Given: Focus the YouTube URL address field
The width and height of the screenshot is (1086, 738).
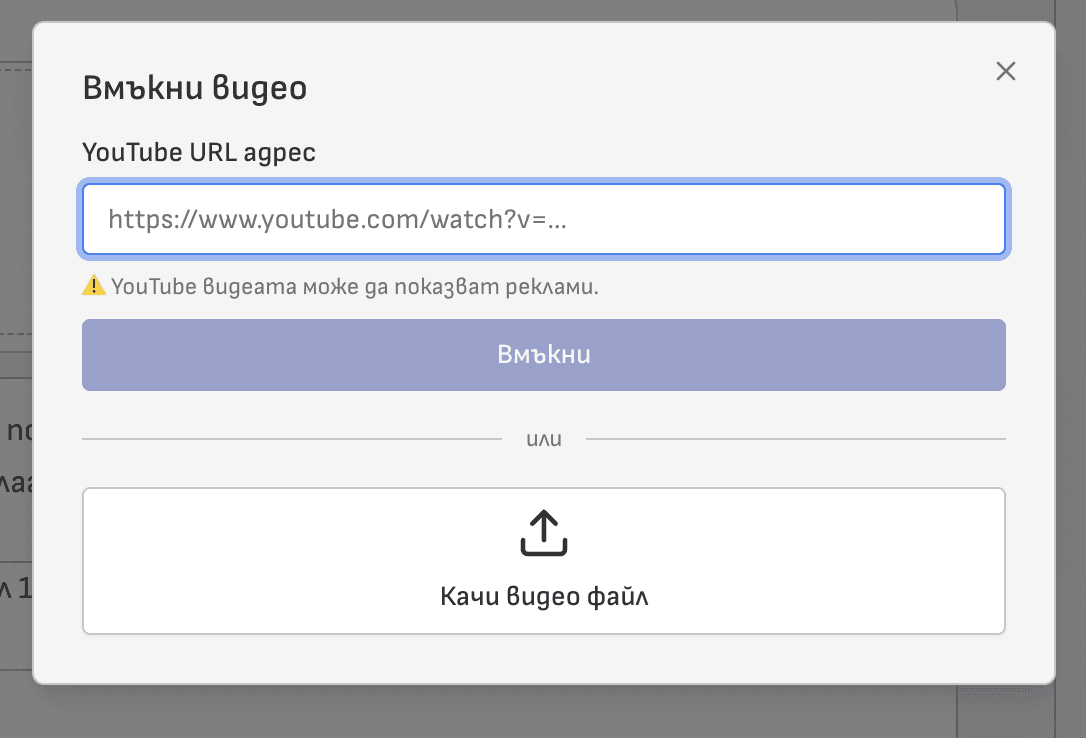Looking at the screenshot, I should click(x=544, y=219).
